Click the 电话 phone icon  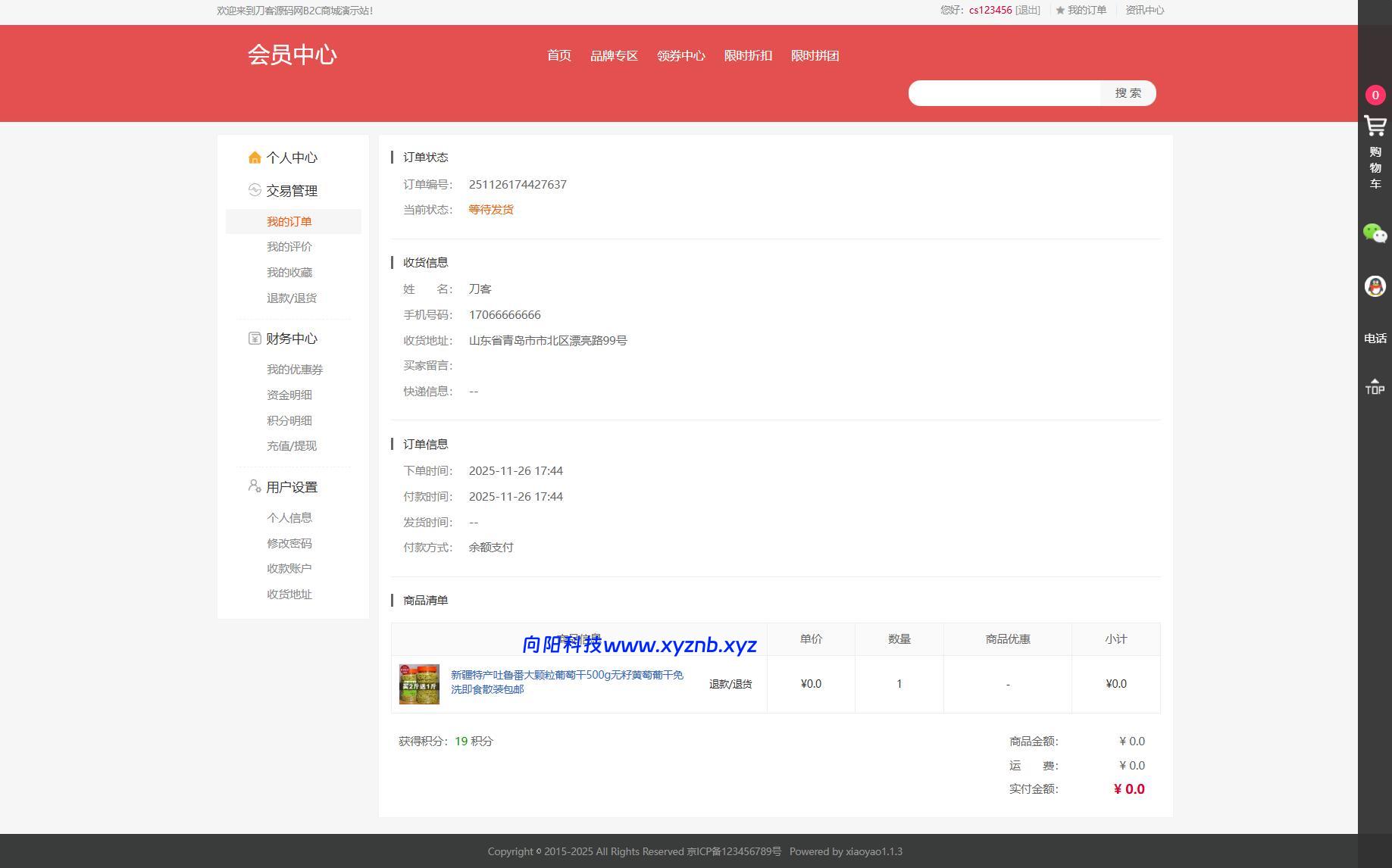coord(1374,339)
